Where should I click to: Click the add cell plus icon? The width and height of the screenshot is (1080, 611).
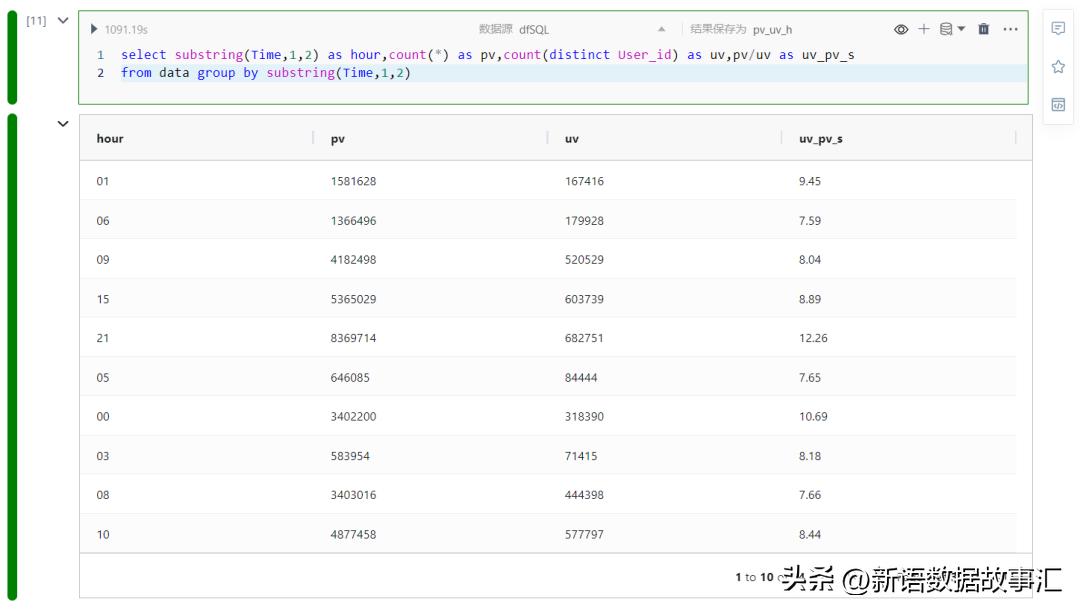[923, 30]
